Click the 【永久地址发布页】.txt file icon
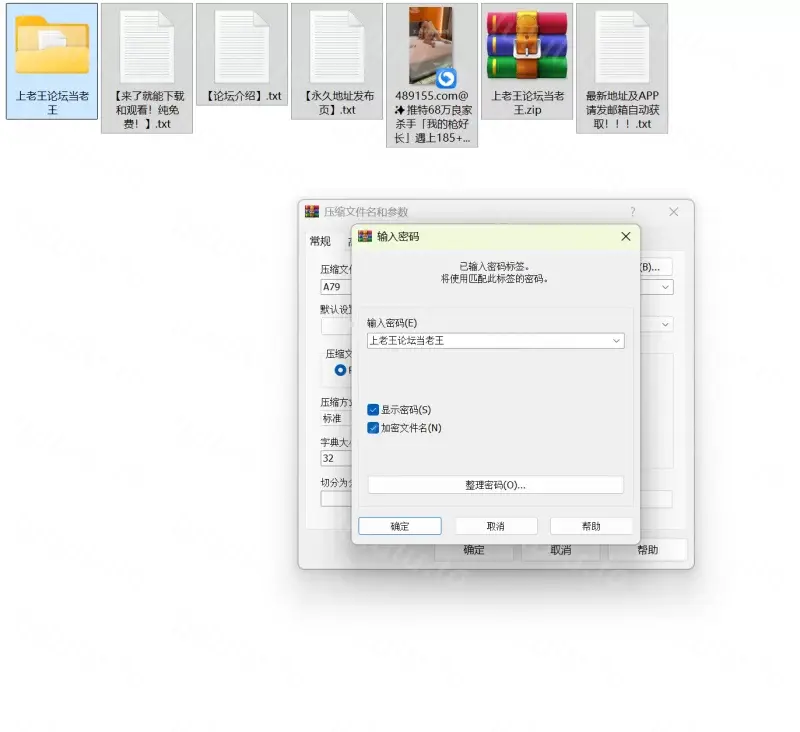Screen dimensions: 800x732 (336, 46)
